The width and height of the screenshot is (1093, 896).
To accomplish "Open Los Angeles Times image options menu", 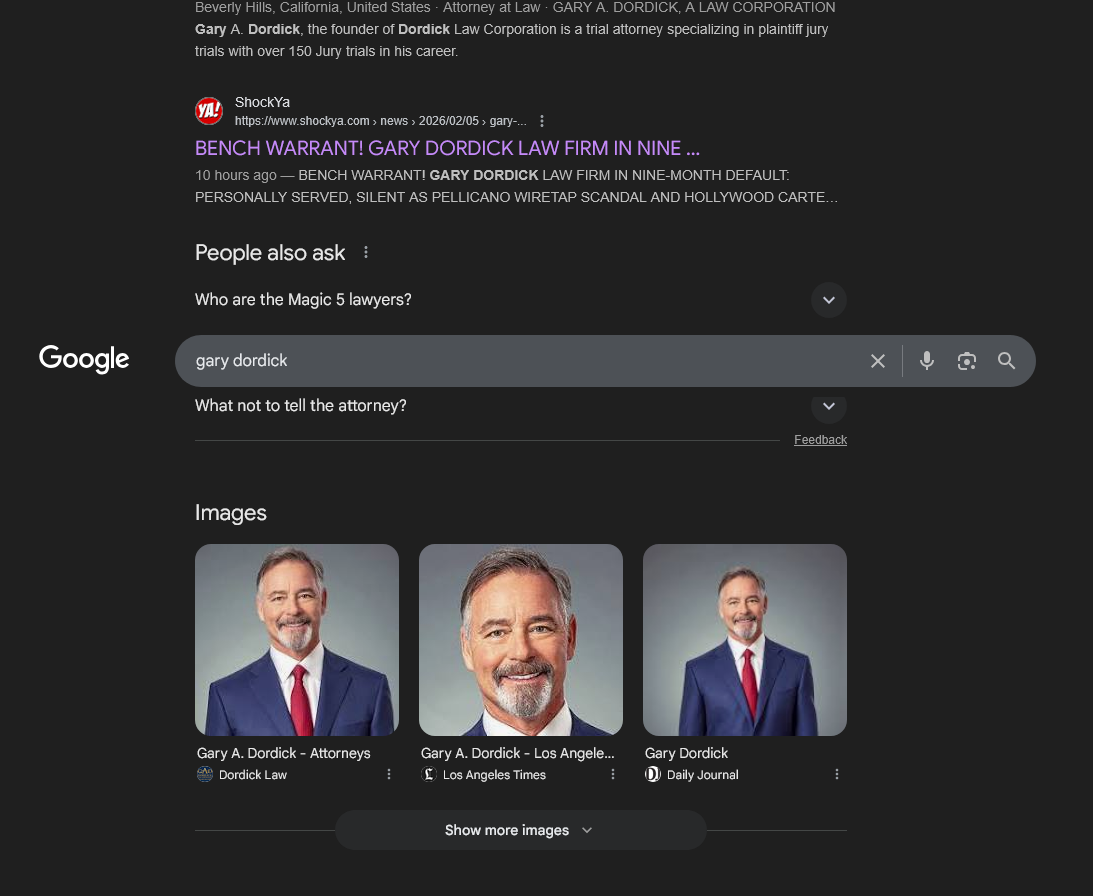I will (613, 774).
